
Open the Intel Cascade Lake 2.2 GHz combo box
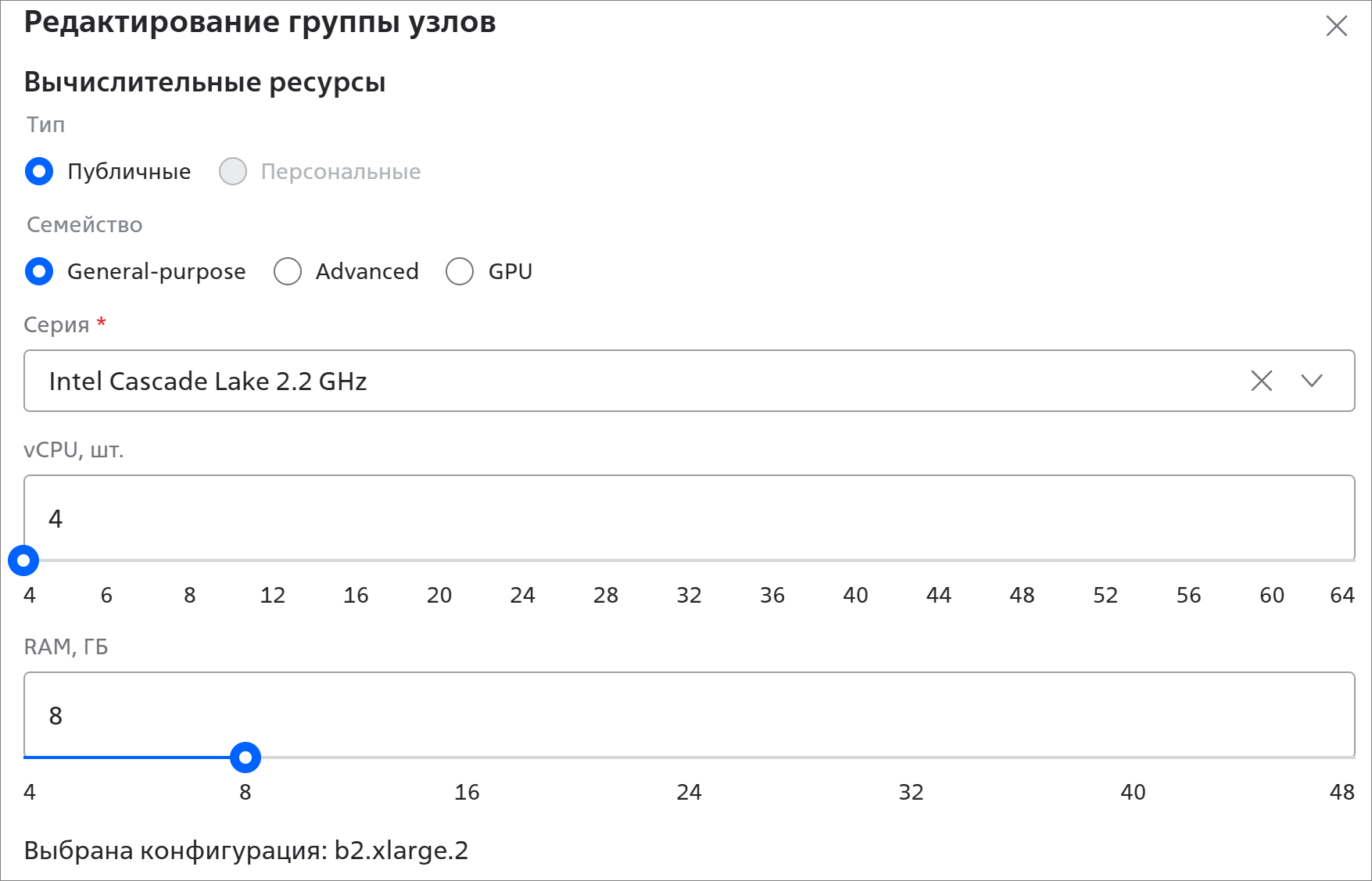click(x=625, y=381)
